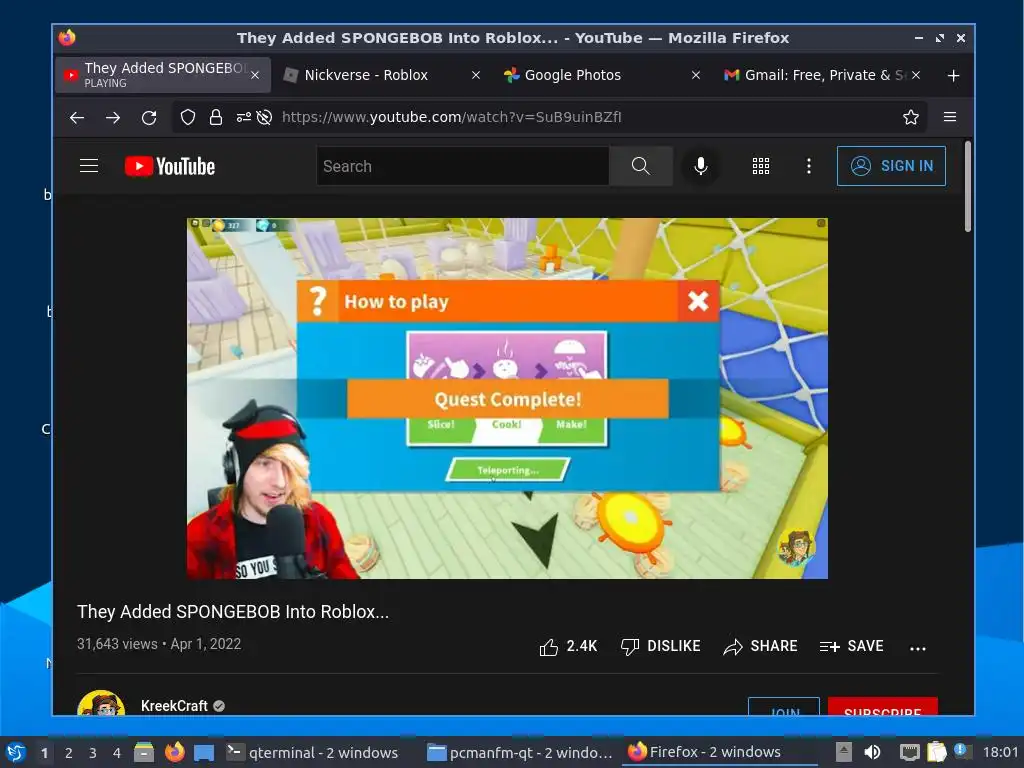This screenshot has width=1024, height=768.
Task: Click SHARE under the video
Action: [760, 647]
